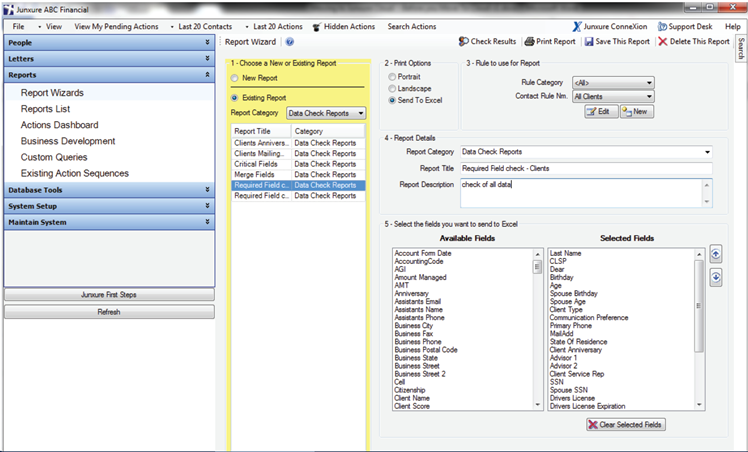Viewport: 748px width, 452px height.
Task: Open the Contact Rule Nm. dropdown
Action: (x=613, y=96)
